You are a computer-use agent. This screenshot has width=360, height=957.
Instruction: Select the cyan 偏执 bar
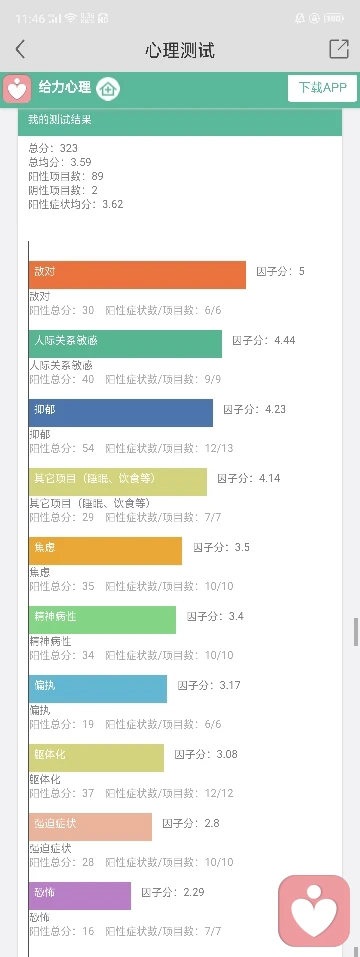(98, 688)
